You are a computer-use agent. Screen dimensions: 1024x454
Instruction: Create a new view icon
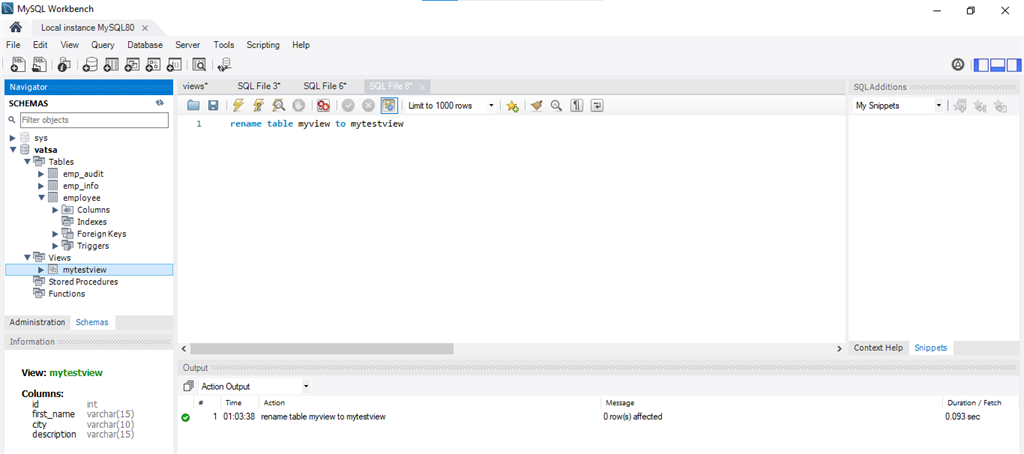click(x=132, y=64)
